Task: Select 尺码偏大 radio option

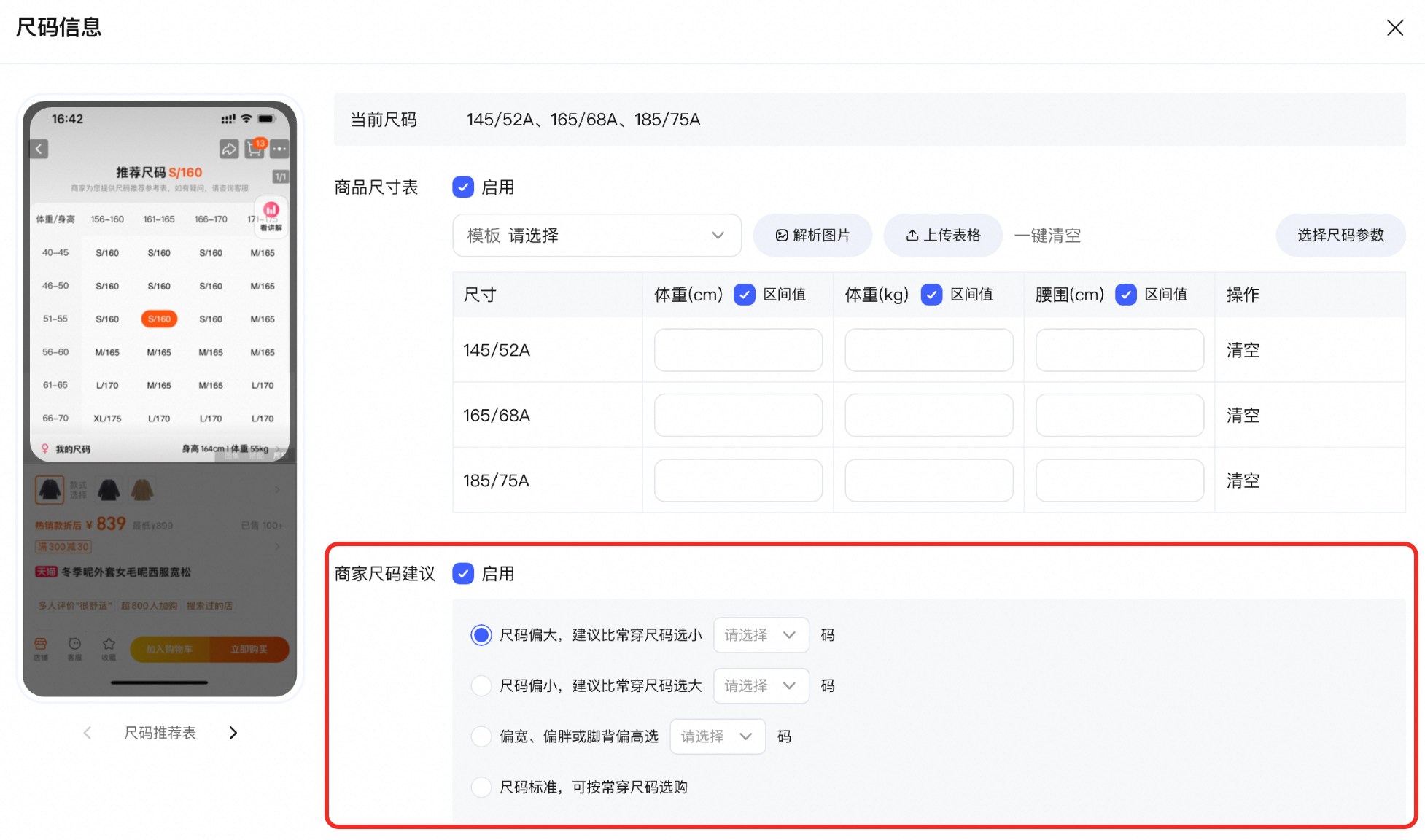Action: pyautogui.click(x=481, y=635)
